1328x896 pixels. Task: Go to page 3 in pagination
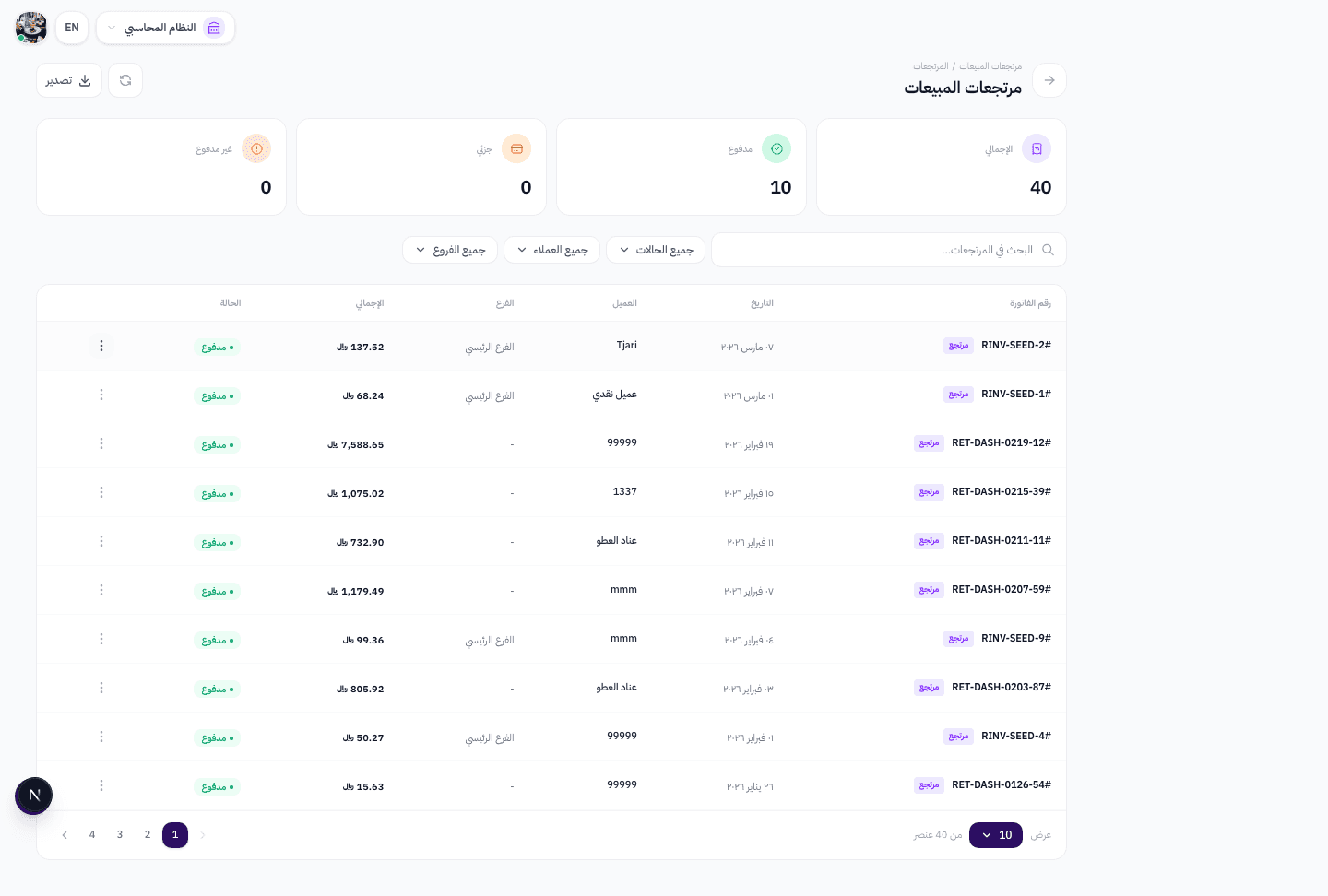click(120, 834)
